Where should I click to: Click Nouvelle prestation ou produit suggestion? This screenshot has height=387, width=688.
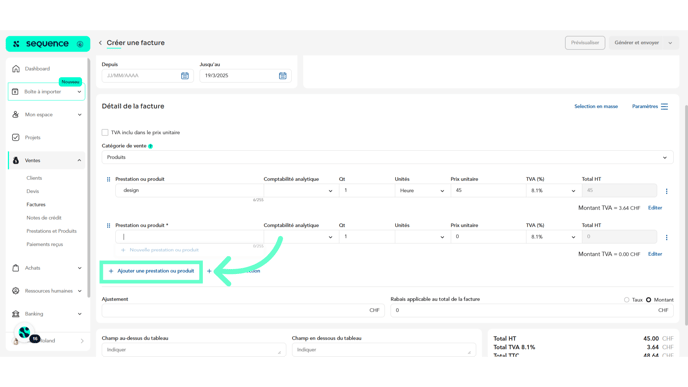160,250
